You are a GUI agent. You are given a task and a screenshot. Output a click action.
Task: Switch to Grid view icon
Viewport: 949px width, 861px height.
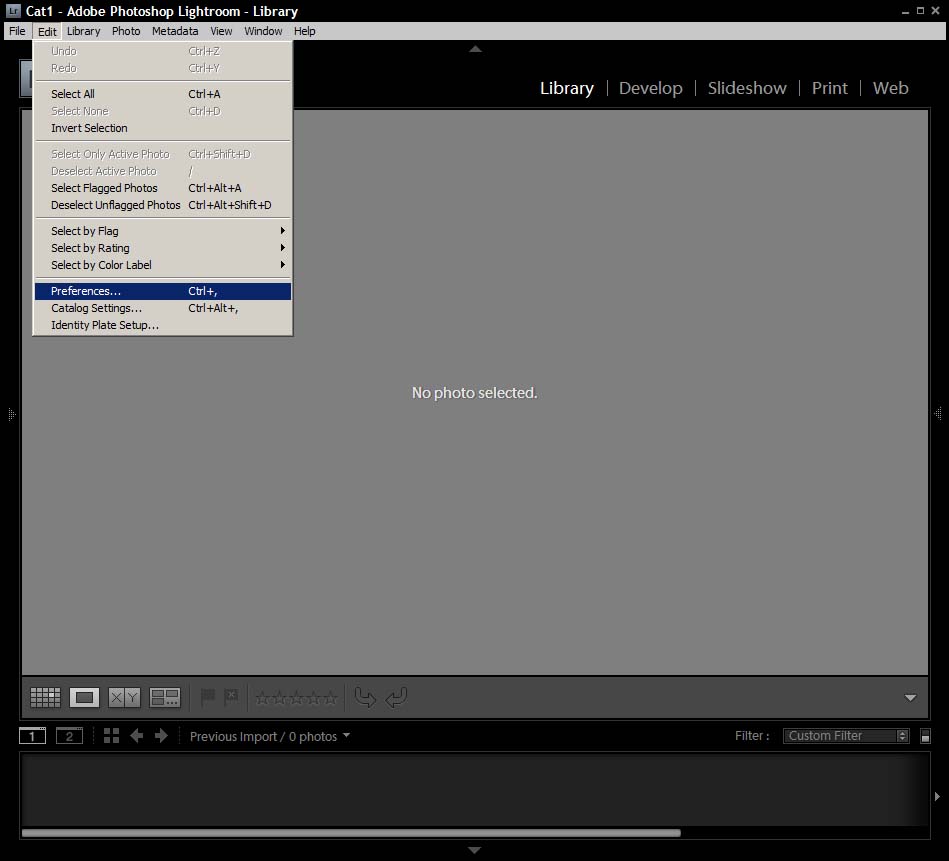[45, 697]
